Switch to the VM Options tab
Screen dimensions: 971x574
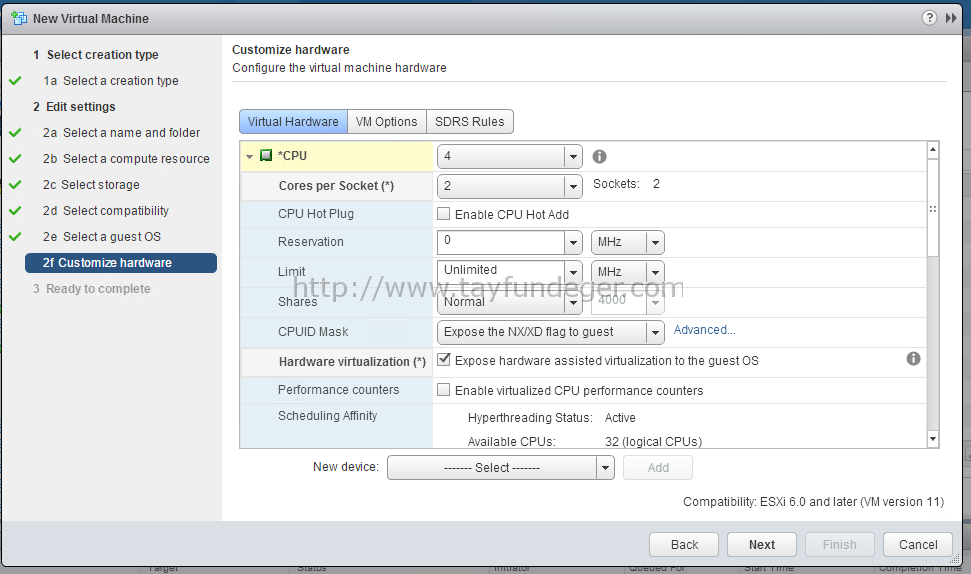click(386, 121)
